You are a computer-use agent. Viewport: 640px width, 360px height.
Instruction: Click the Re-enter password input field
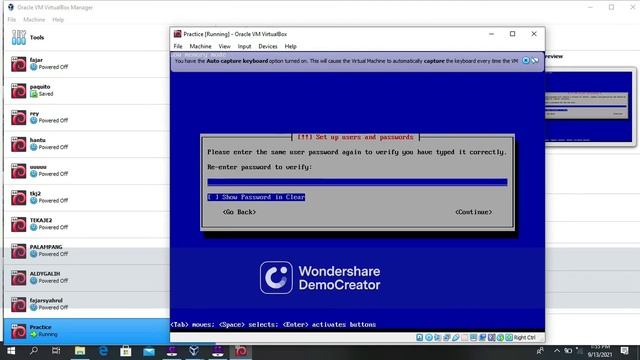click(x=357, y=182)
